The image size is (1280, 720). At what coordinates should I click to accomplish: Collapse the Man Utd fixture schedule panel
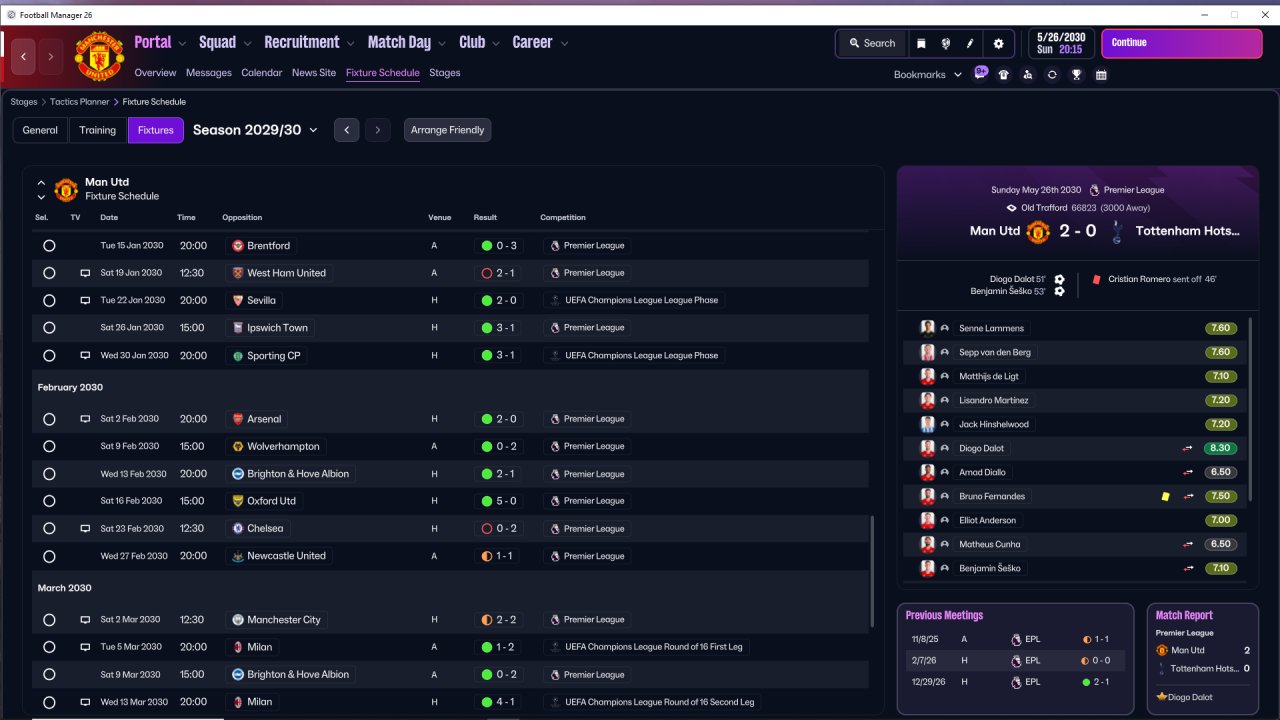click(x=41, y=184)
